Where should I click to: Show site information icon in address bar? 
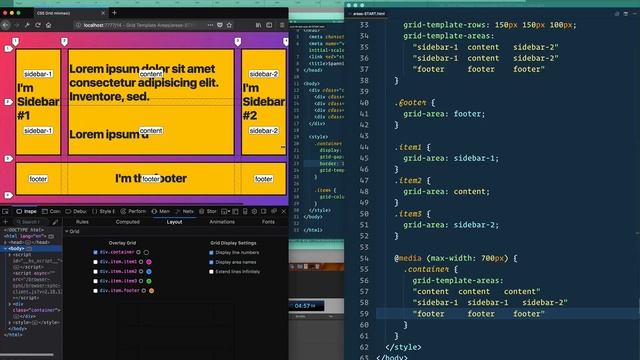[x=78, y=25]
